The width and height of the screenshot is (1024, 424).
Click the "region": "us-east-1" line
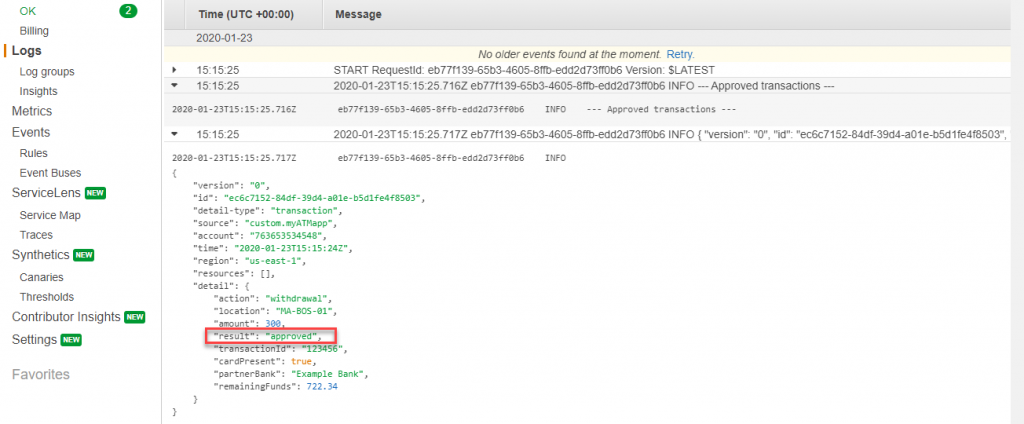point(250,261)
